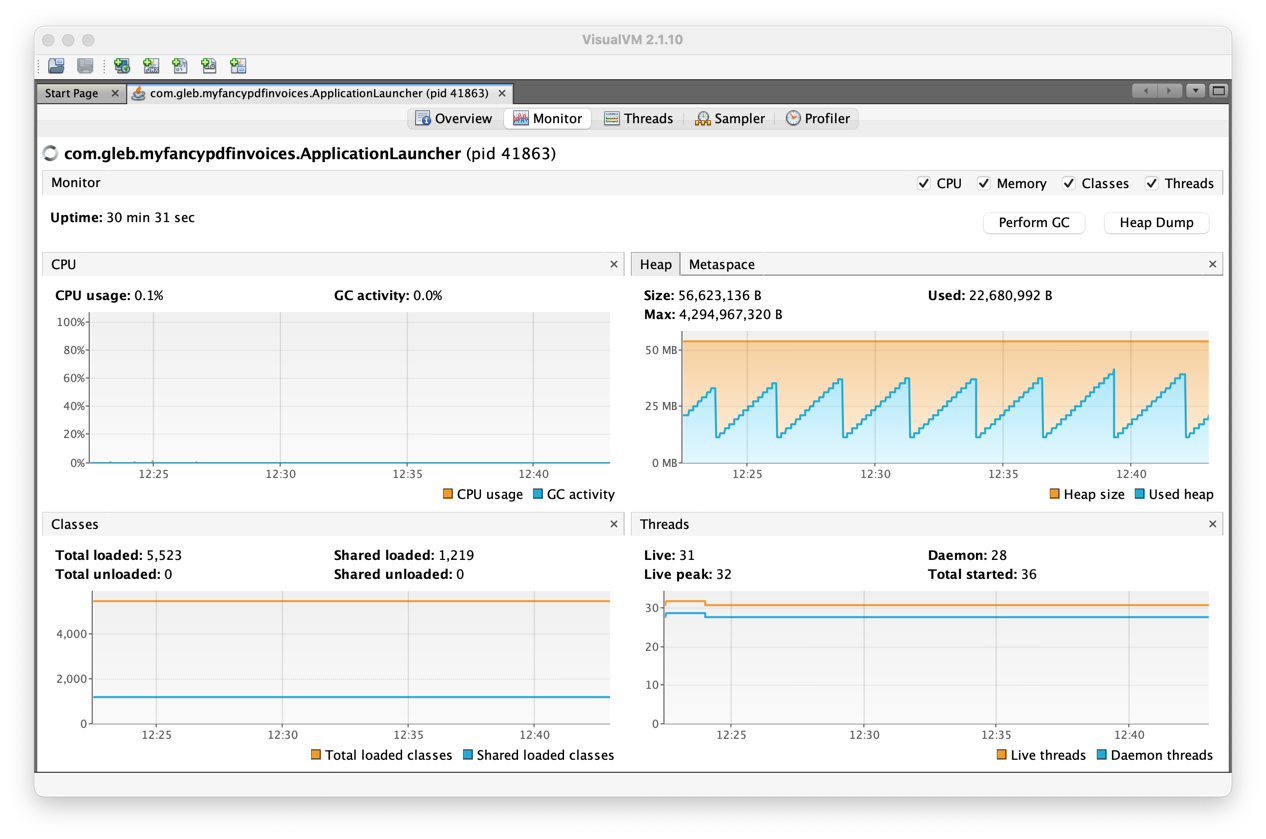The width and height of the screenshot is (1266, 839).
Task: Open the documents list dropdown arrow
Action: click(x=1195, y=91)
